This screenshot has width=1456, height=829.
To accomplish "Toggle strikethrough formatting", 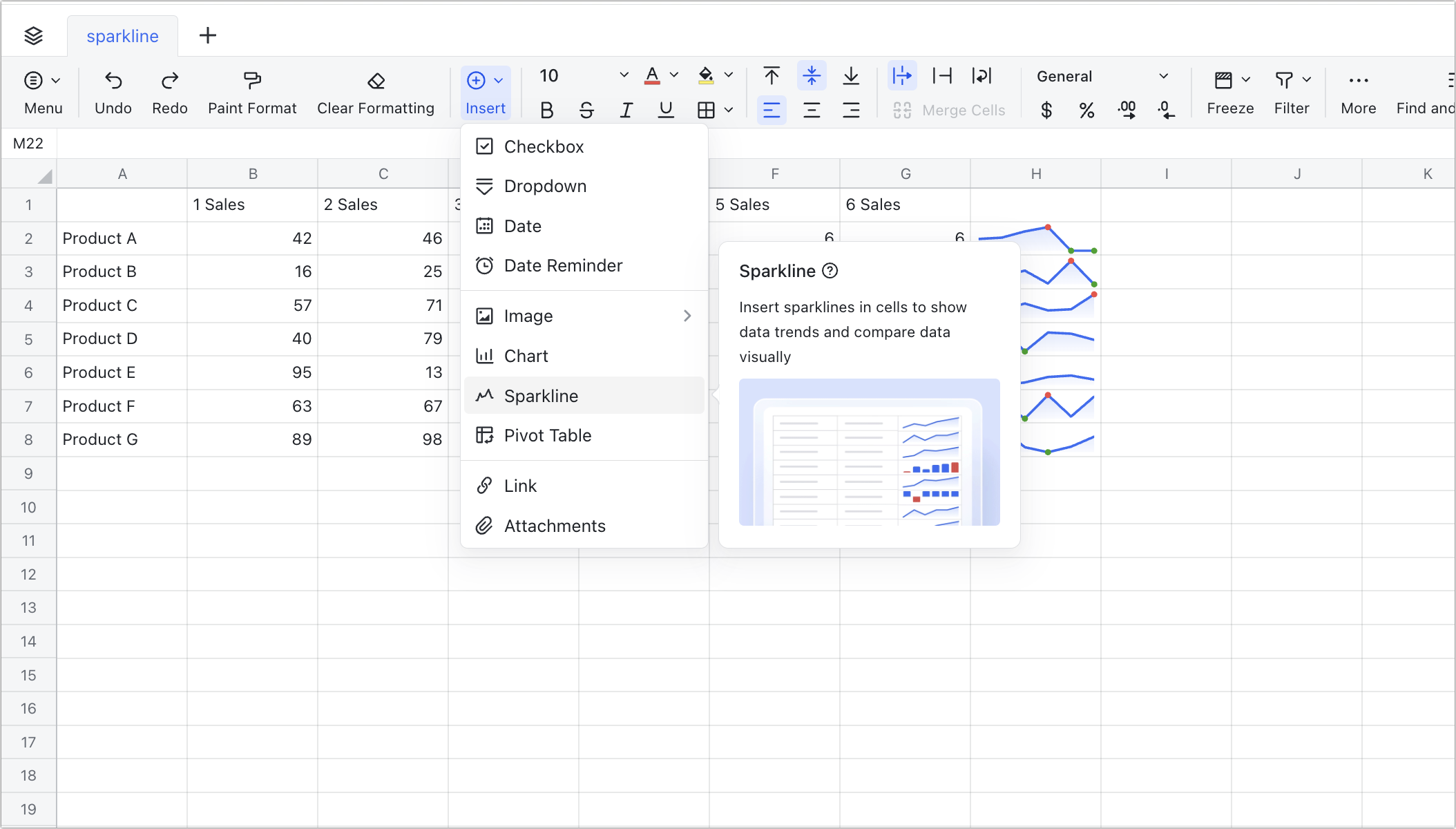I will (586, 109).
